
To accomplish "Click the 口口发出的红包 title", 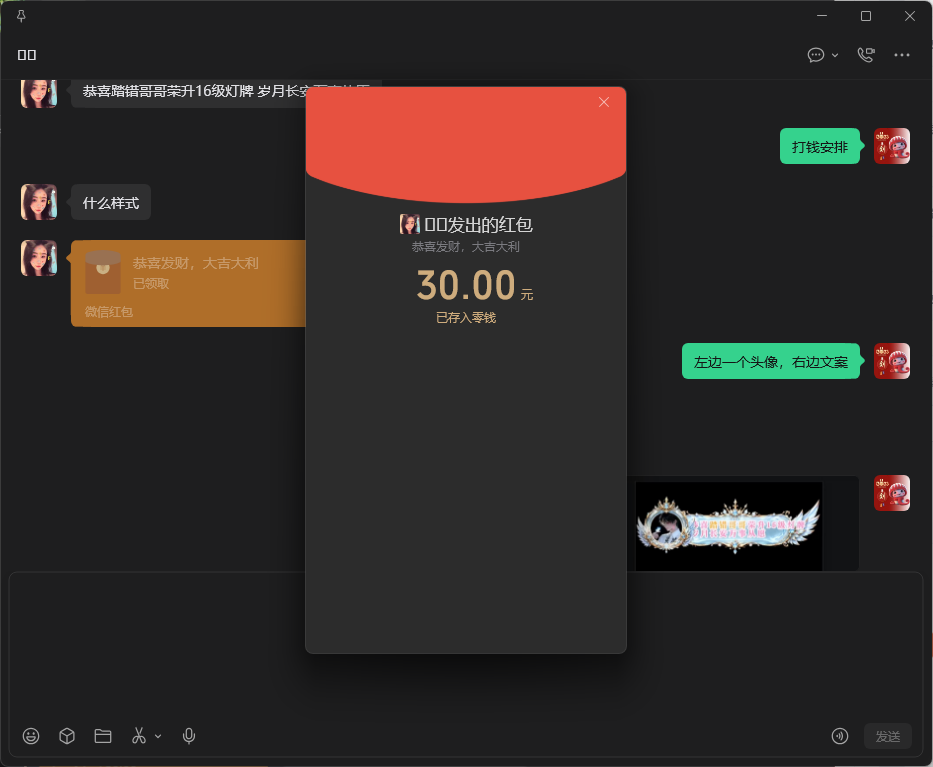I will coord(478,224).
